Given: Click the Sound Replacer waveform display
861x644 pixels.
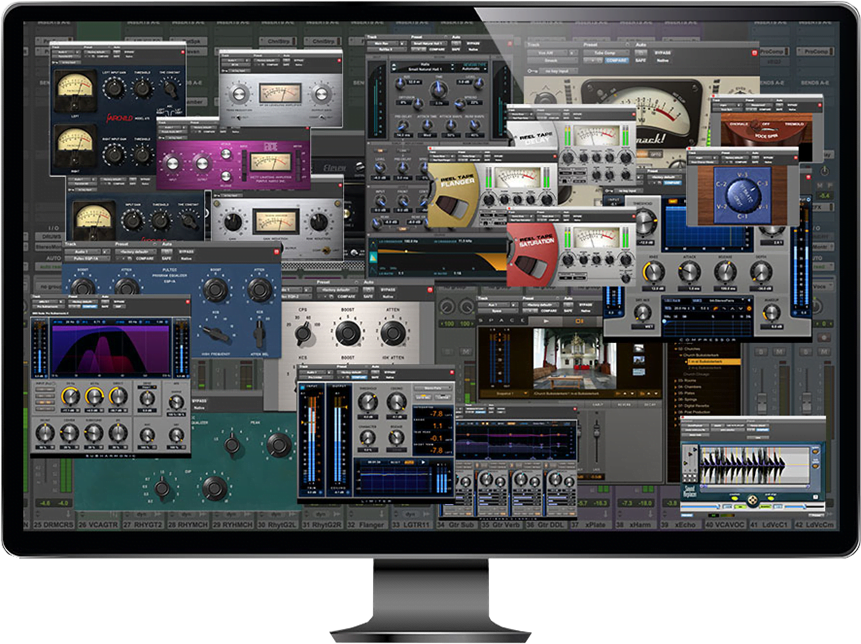Looking at the screenshot, I should point(753,466).
